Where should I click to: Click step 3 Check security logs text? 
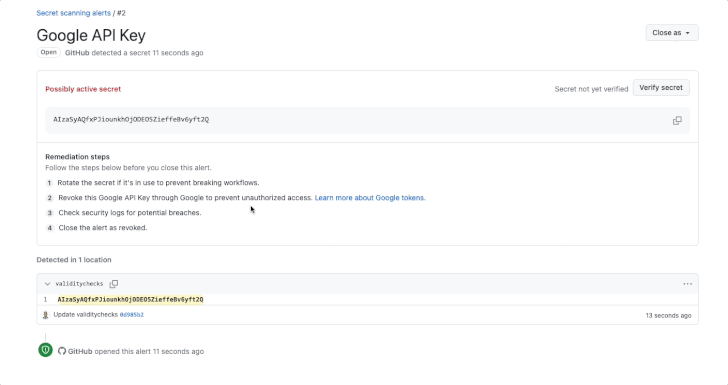click(x=130, y=213)
